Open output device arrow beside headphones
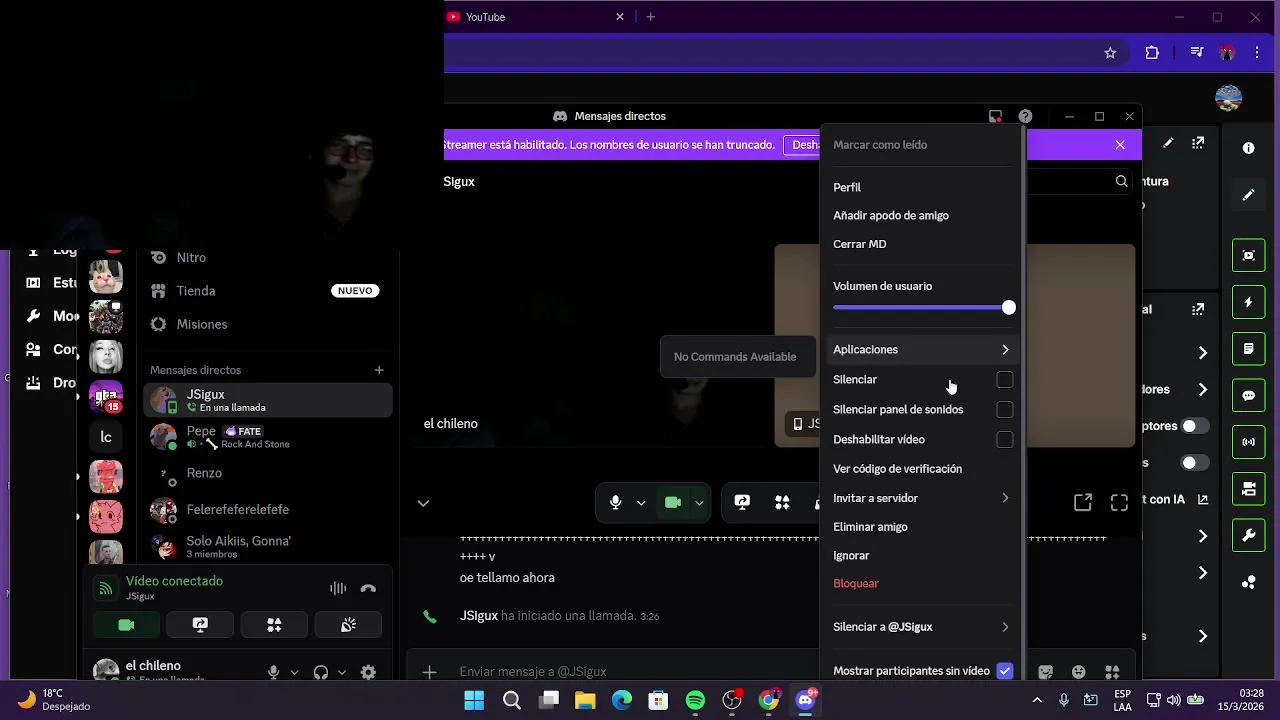This screenshot has width=1280, height=720. click(342, 673)
